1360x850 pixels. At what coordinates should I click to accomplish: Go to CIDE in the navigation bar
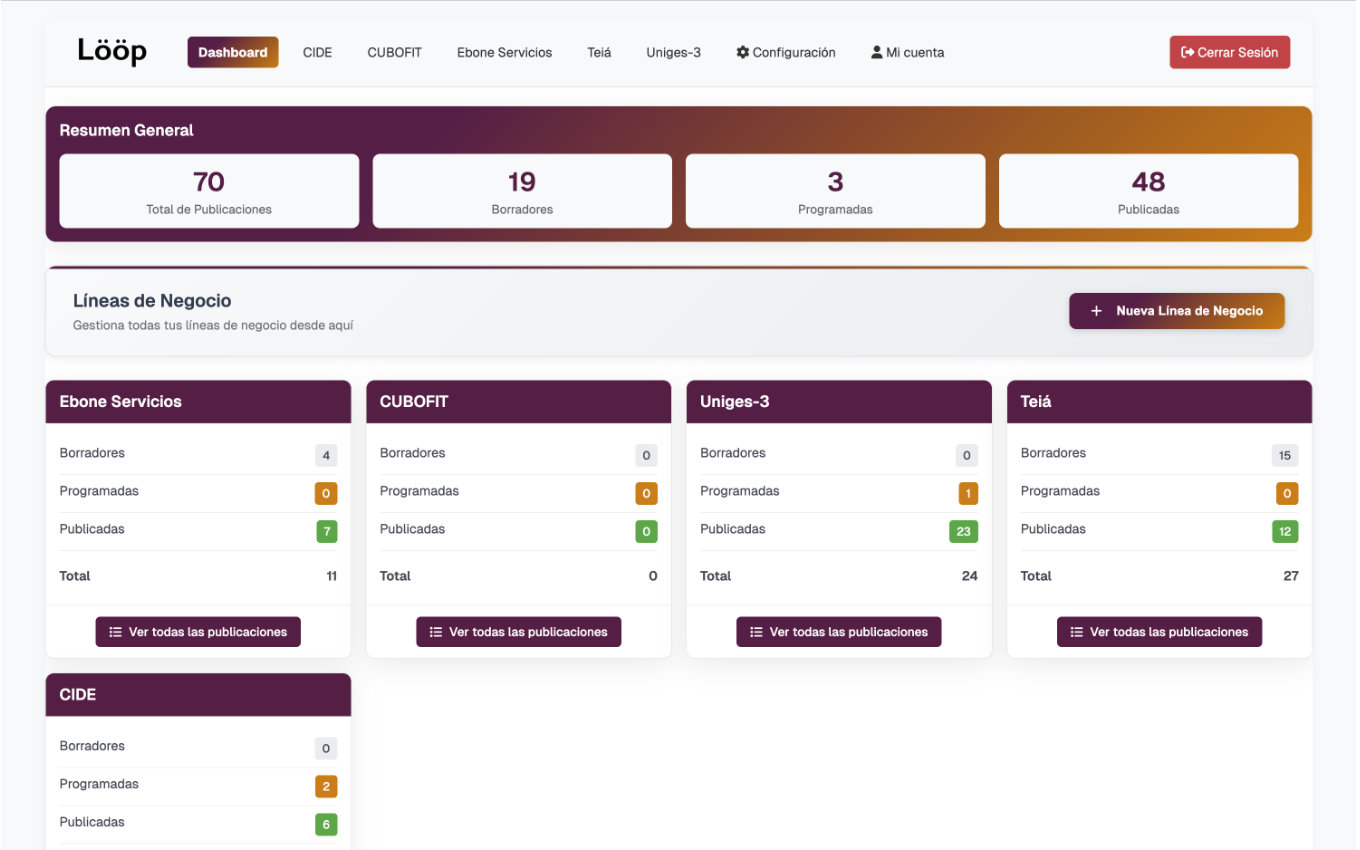pos(317,52)
